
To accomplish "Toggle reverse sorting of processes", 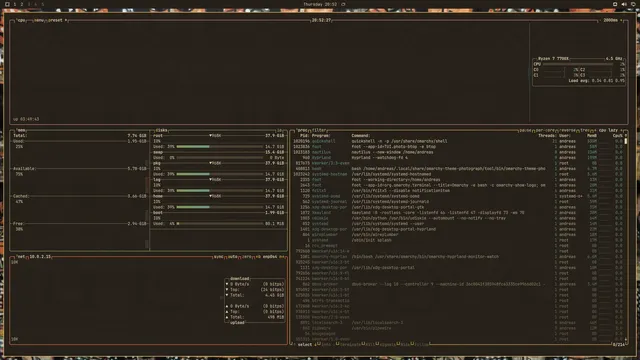I will coord(567,130).
